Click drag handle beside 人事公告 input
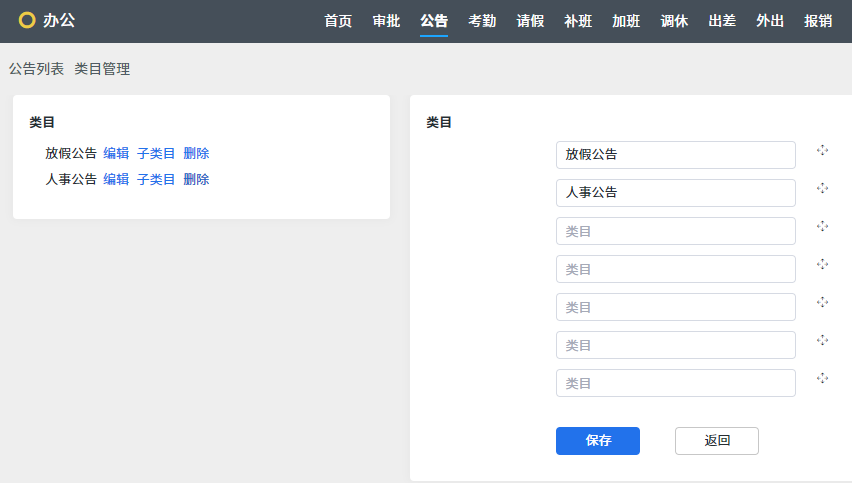This screenshot has width=852, height=483. [822, 188]
